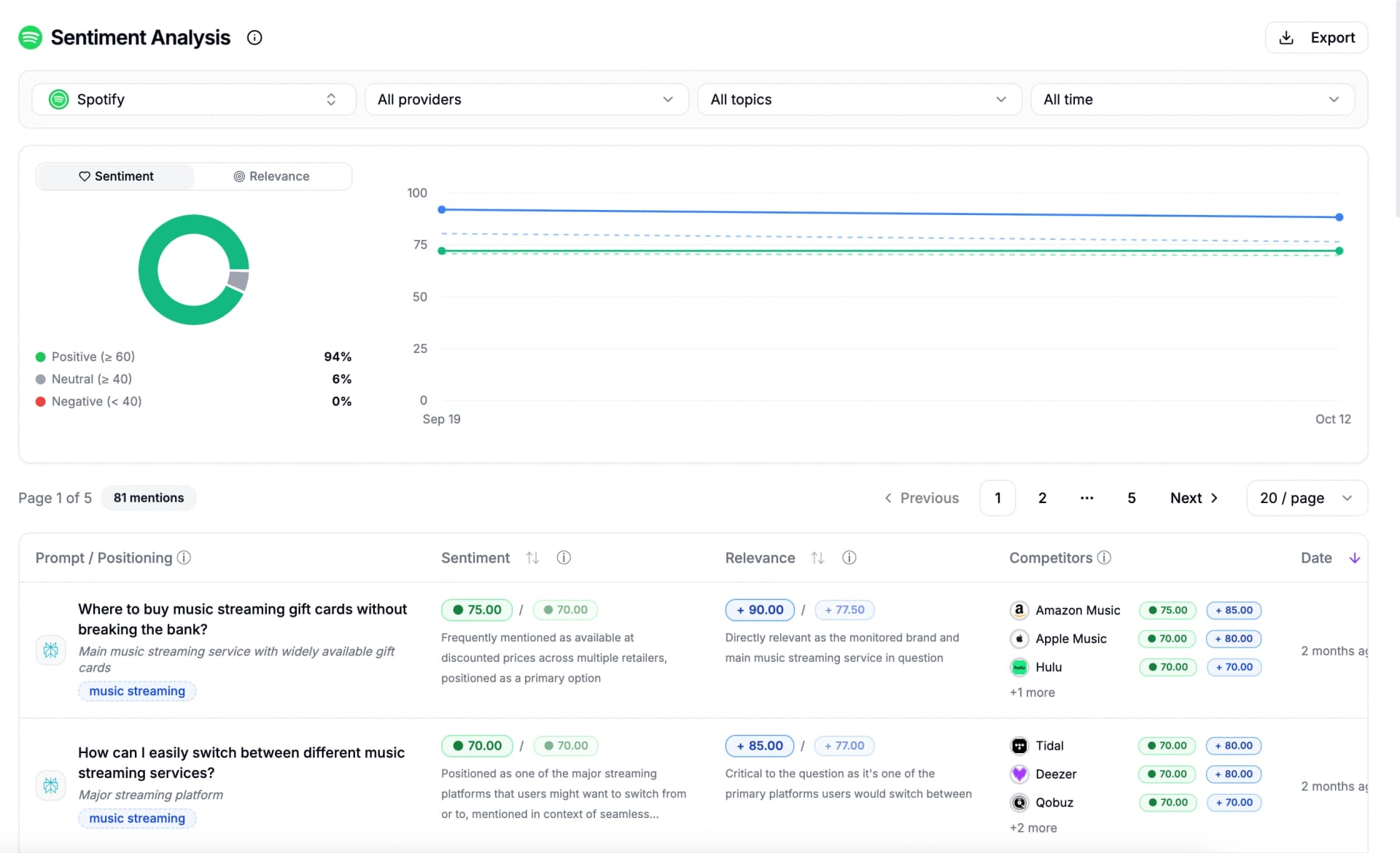
Task: Open the gift cards prompt title
Action: coord(243,619)
